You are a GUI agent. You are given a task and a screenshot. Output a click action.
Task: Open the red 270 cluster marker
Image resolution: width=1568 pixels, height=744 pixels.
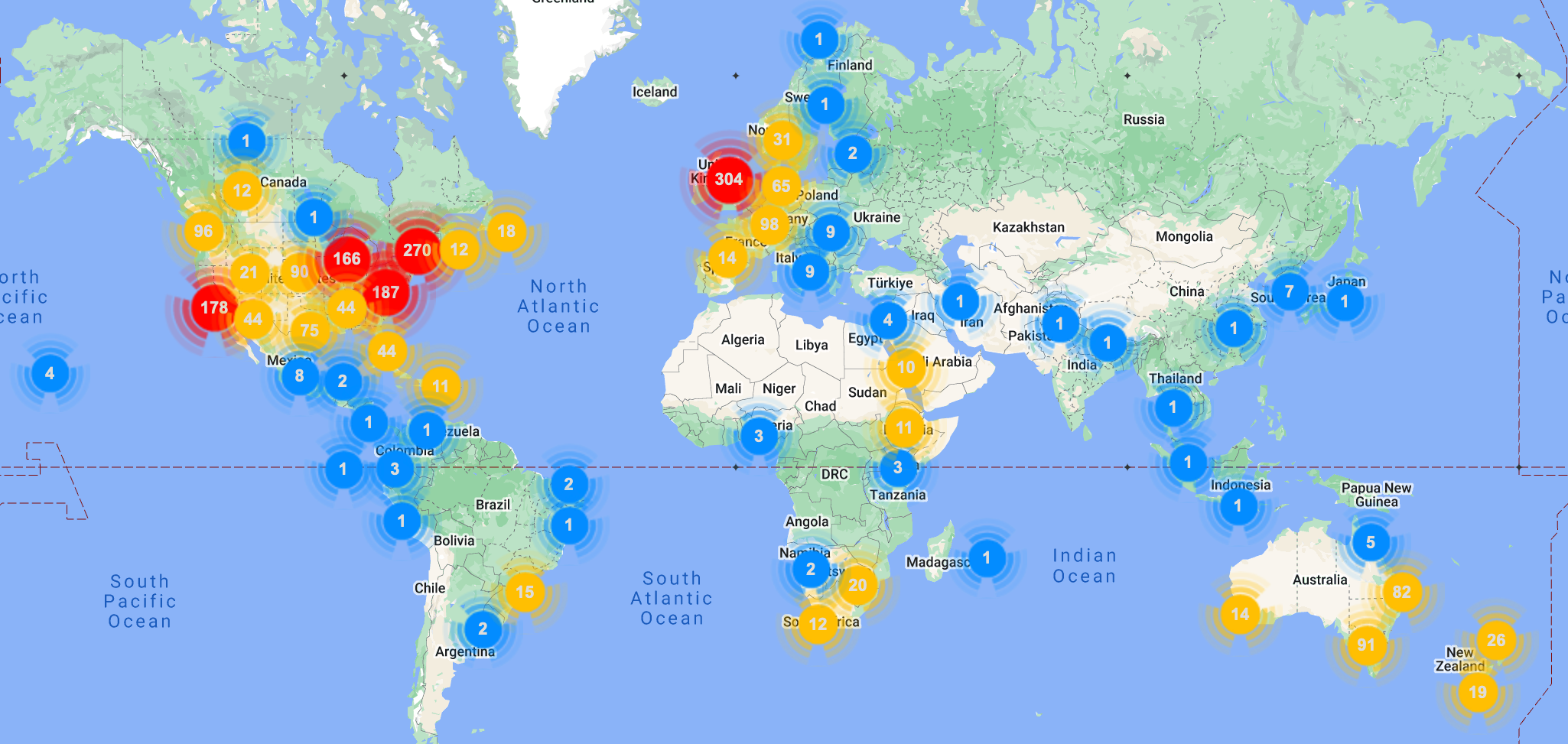[417, 250]
